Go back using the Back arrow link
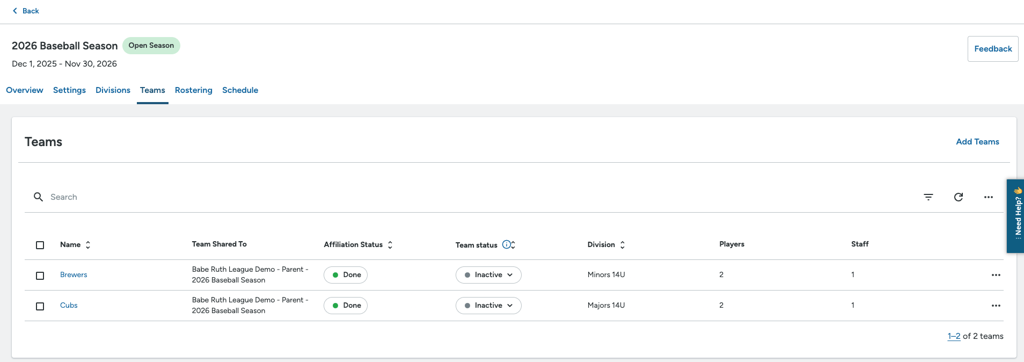Screen dimensions: 1024x362 tap(25, 10)
